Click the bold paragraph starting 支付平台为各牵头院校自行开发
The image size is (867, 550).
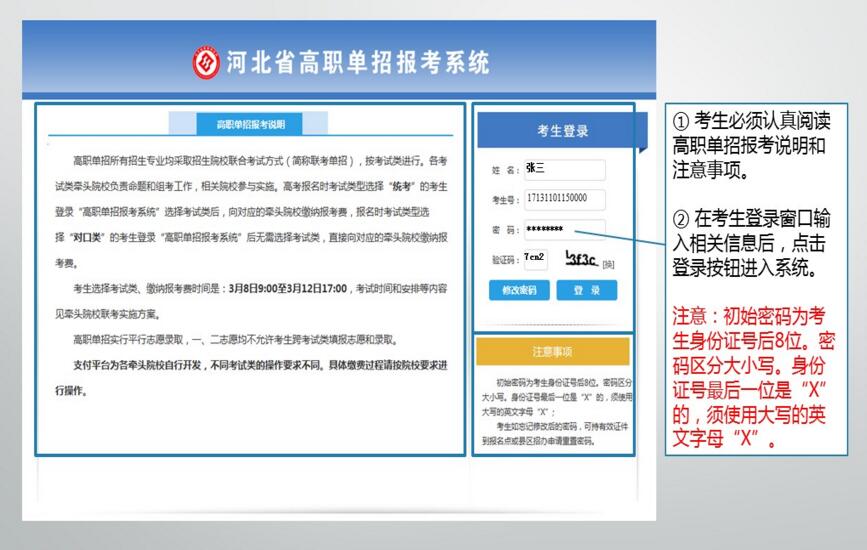[251, 378]
